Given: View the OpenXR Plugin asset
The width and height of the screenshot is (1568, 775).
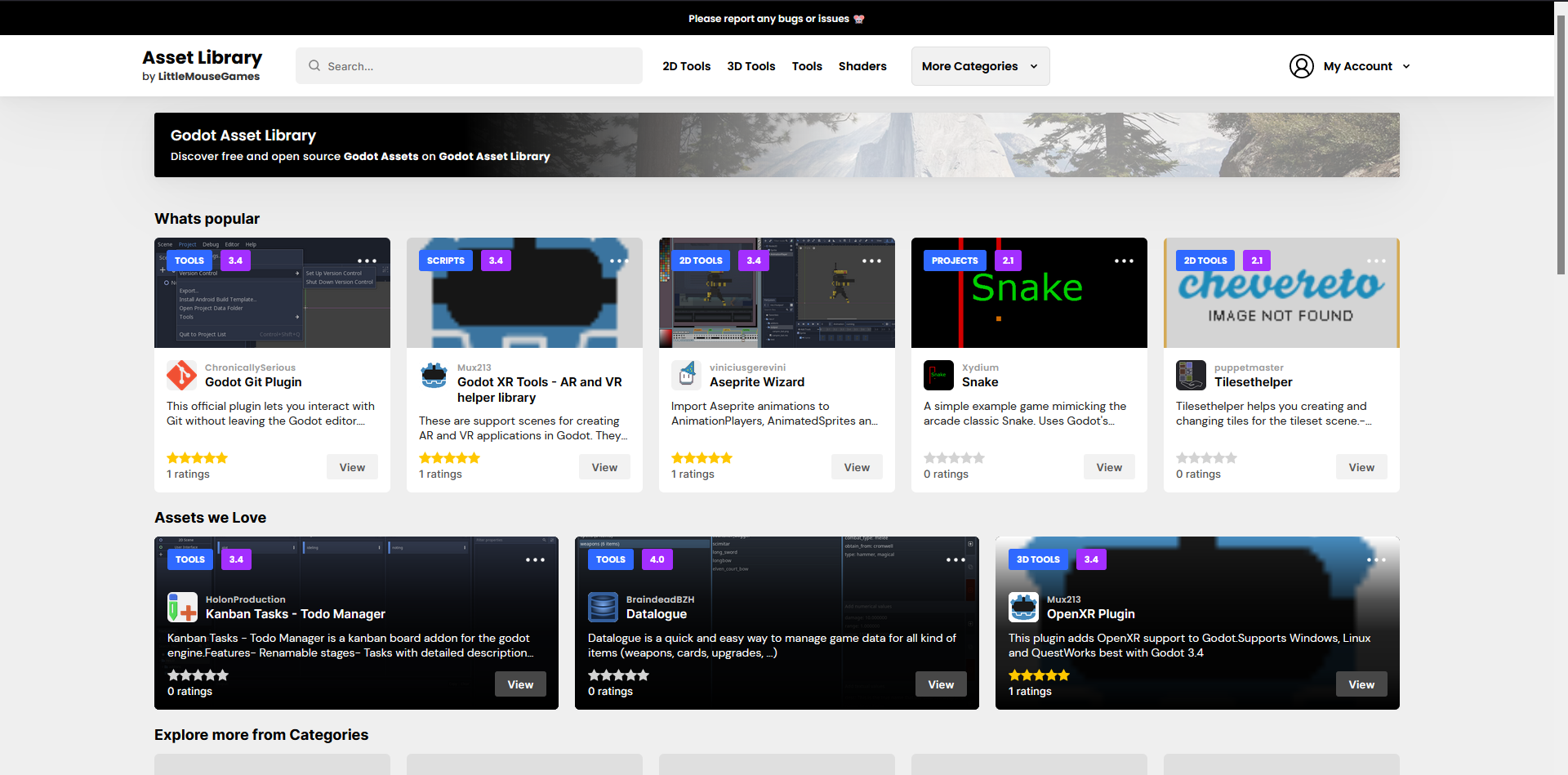Looking at the screenshot, I should pyautogui.click(x=1361, y=684).
